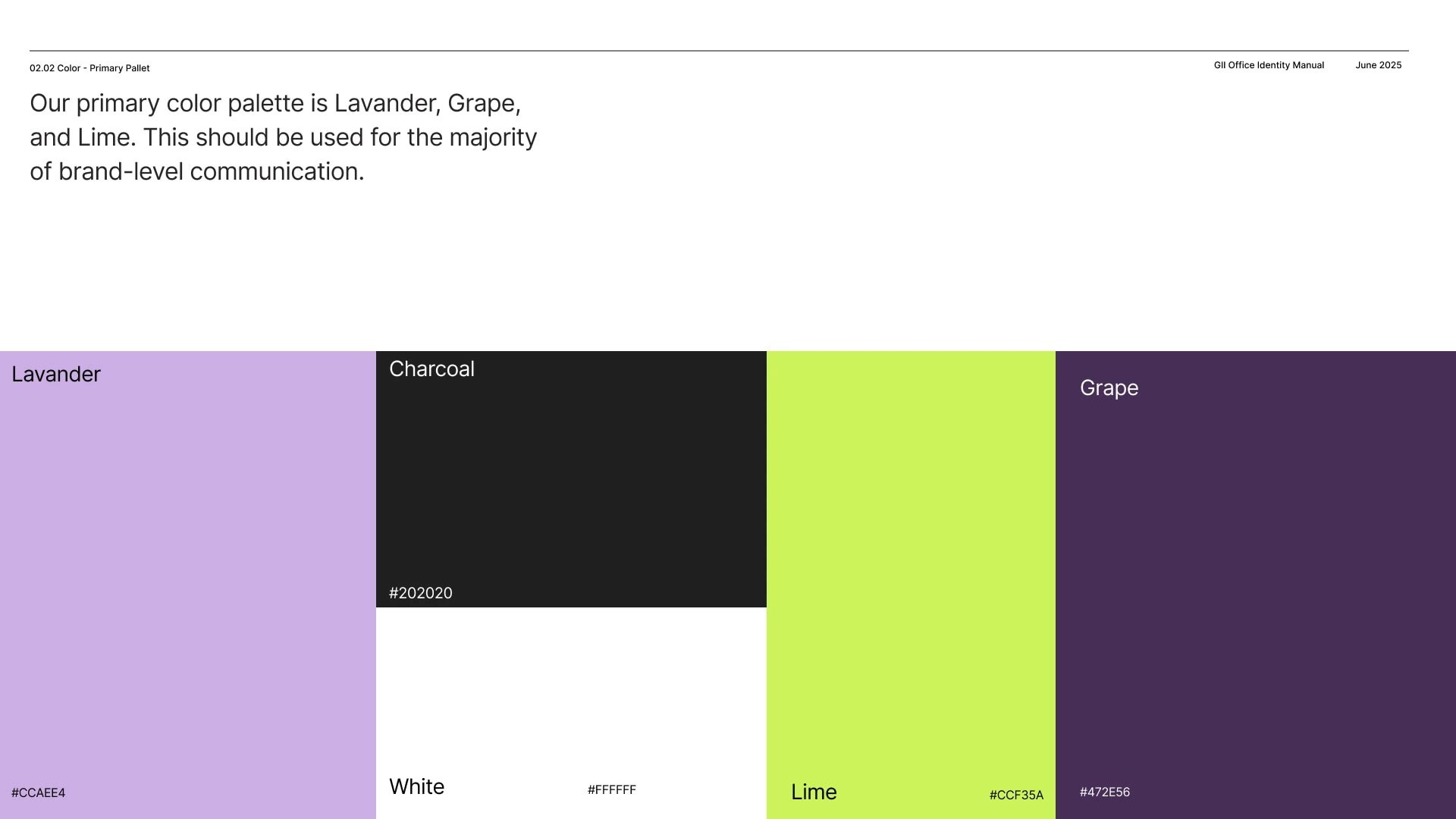This screenshot has height=819, width=1456.
Task: Click the "White" swatch label
Action: (x=416, y=787)
